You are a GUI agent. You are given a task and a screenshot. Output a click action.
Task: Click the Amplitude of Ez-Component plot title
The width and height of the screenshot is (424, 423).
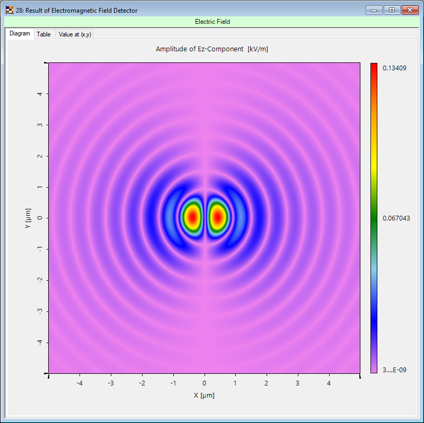point(212,49)
